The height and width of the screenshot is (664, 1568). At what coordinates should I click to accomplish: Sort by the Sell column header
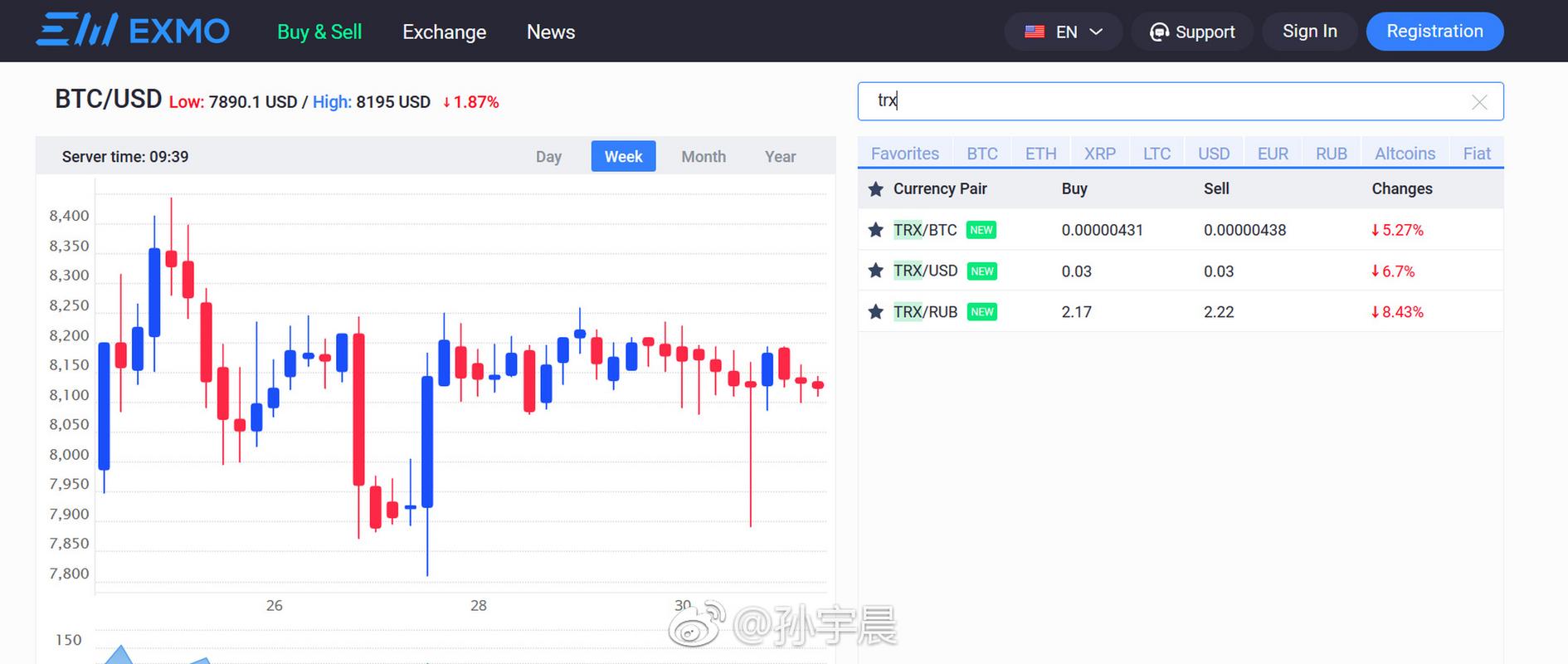pos(1216,188)
